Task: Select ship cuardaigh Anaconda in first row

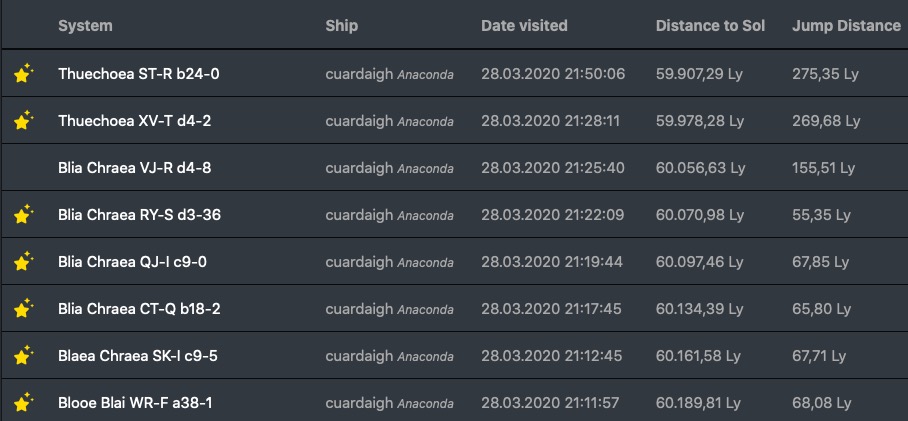Action: tap(389, 73)
